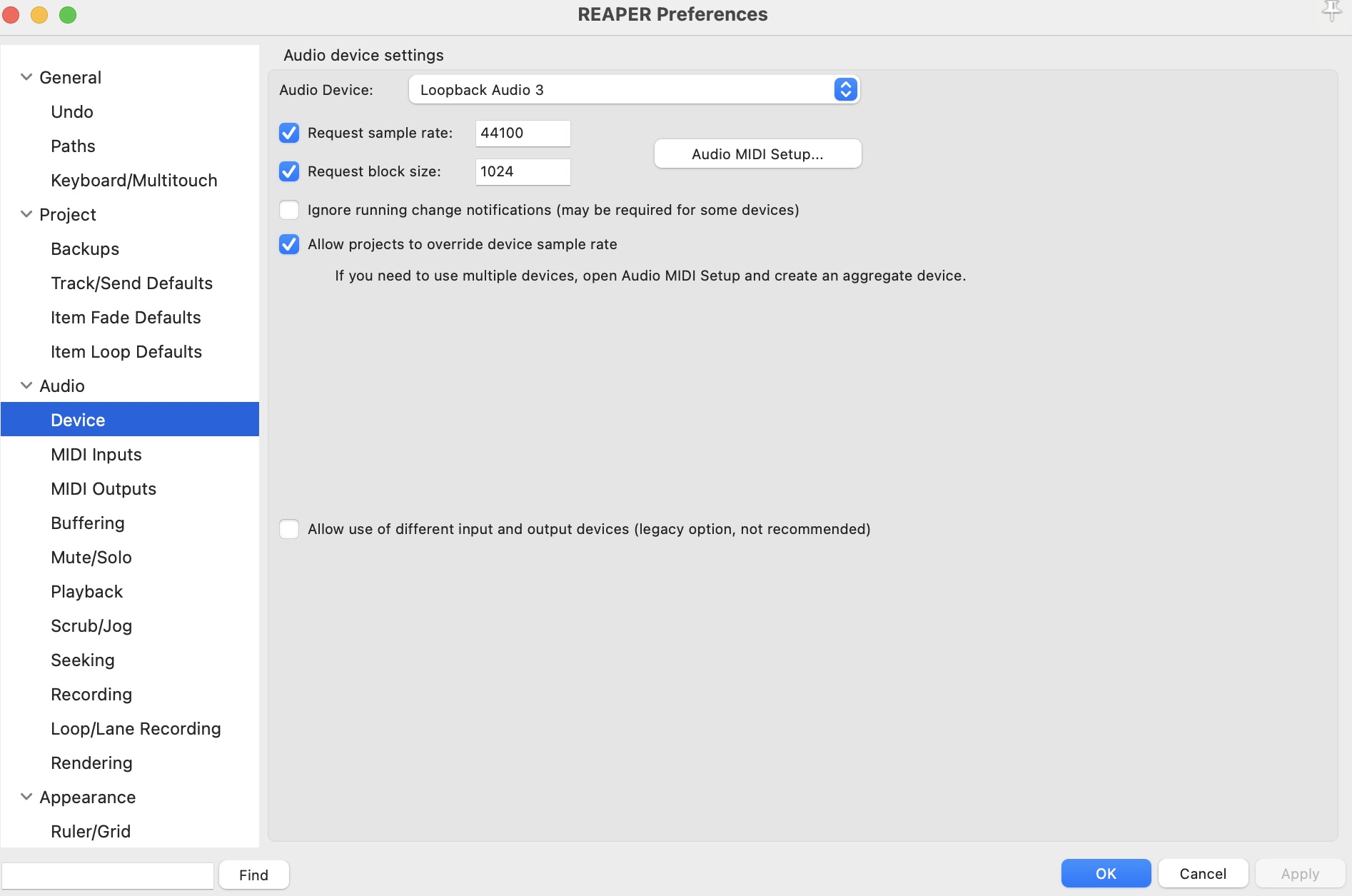Select the Audio category
This screenshot has width=1352, height=896.
coord(62,386)
